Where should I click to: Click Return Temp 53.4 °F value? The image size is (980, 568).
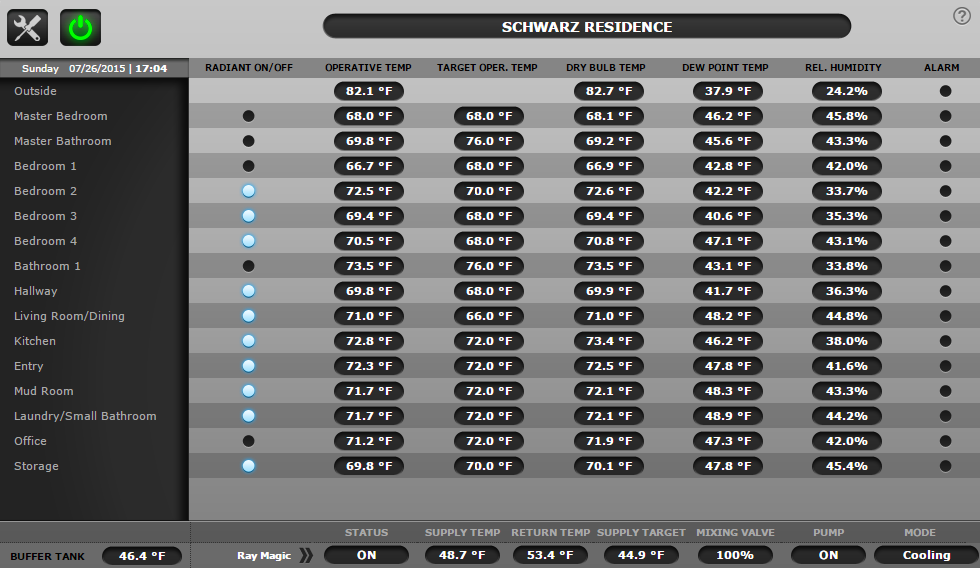[550, 555]
